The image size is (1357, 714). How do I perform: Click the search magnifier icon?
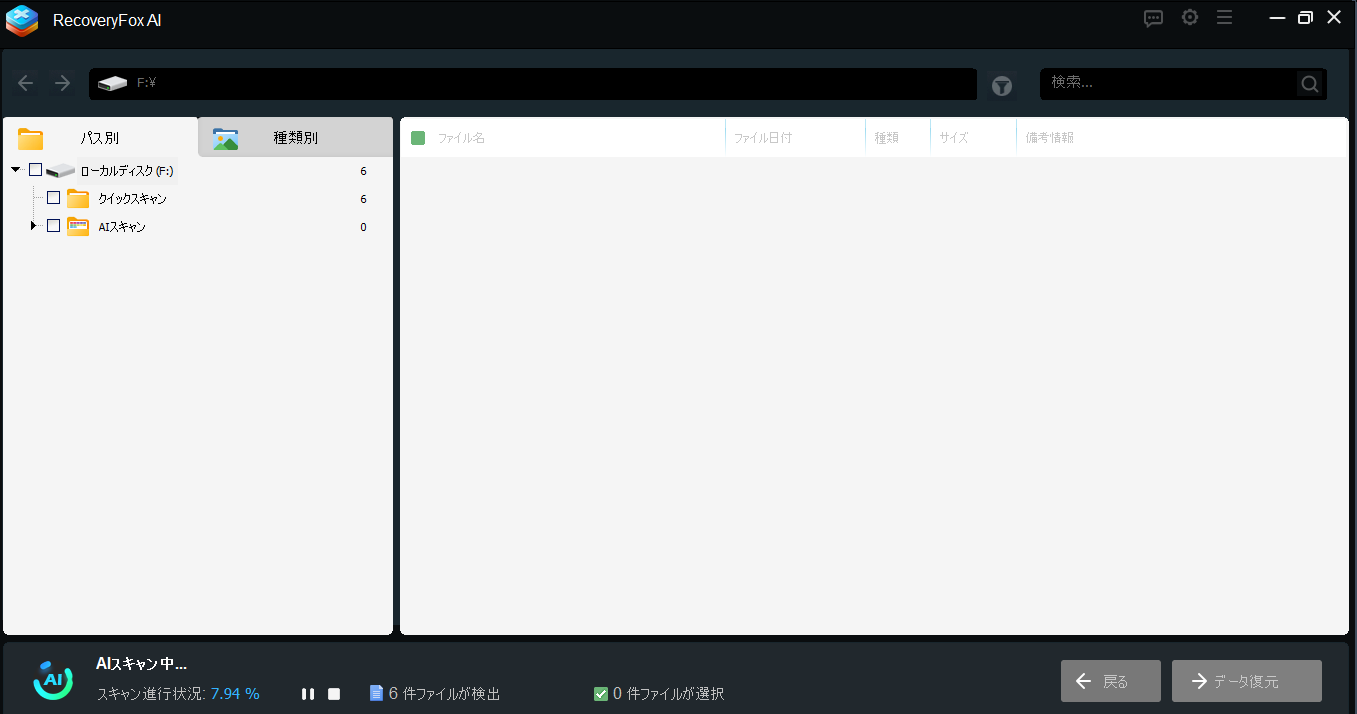click(1309, 84)
